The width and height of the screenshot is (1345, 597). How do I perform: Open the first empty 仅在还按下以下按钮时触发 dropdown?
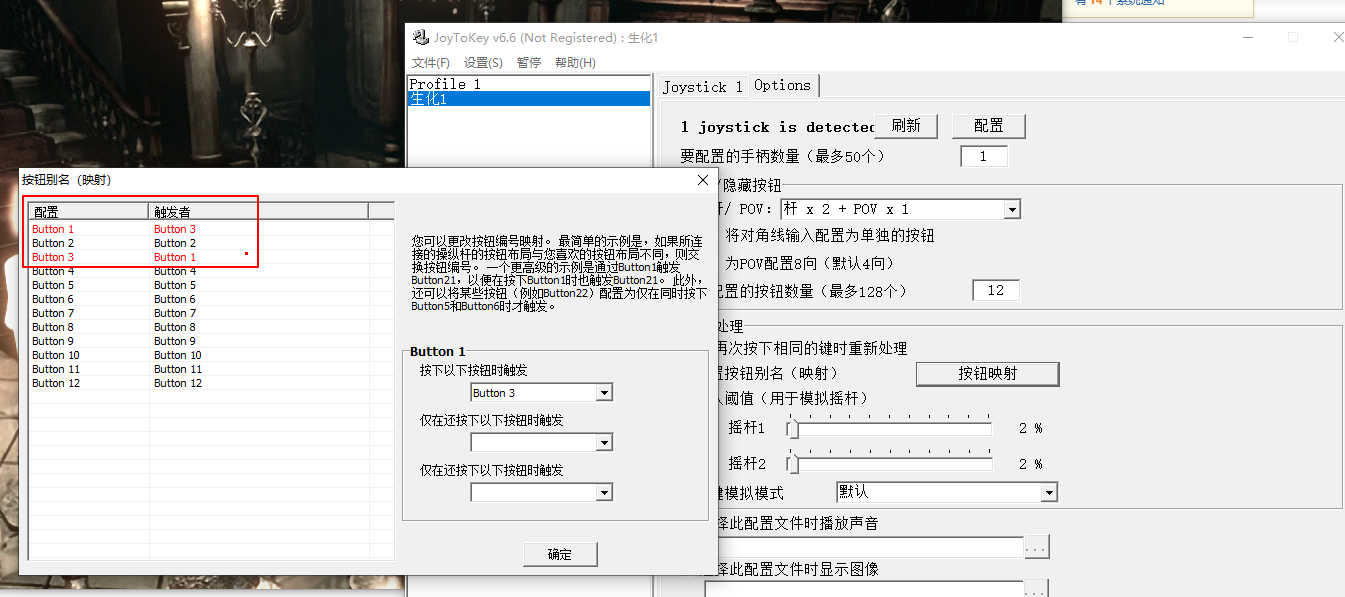(603, 442)
